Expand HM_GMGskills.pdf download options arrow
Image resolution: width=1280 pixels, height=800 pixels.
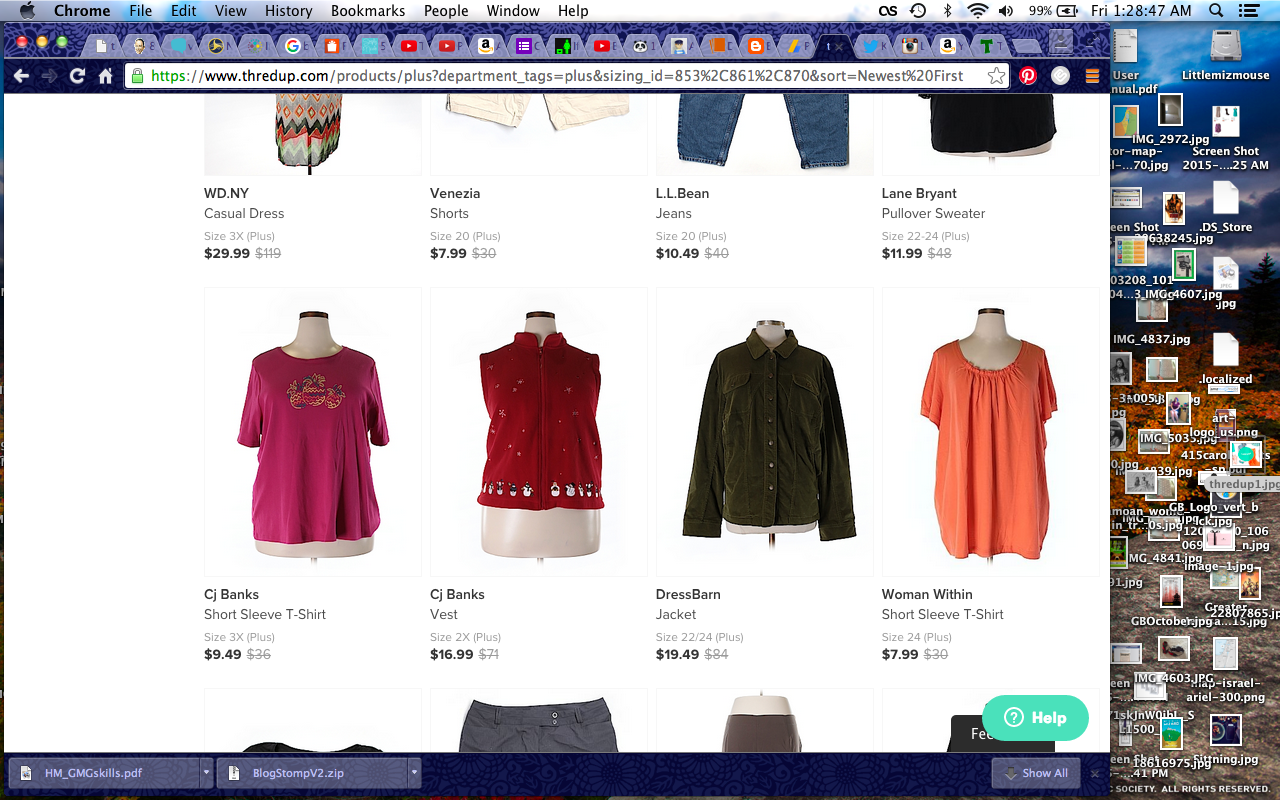206,773
